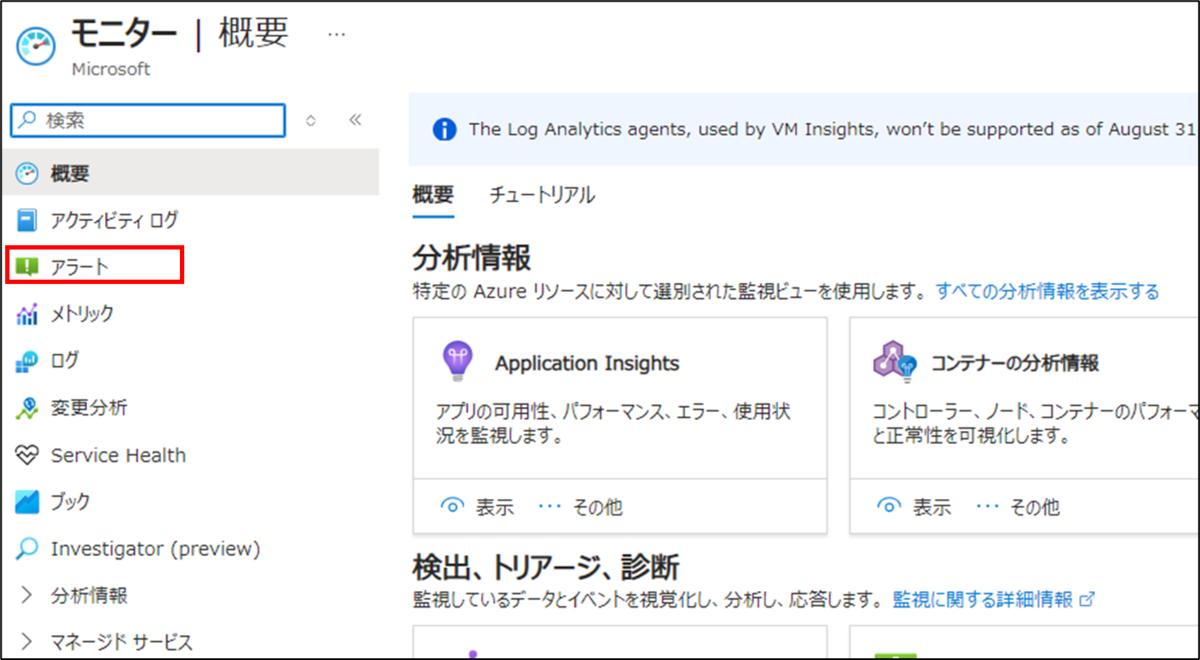Click the ブック workbook icon
Screen dimensions: 1200x660
(x=27, y=501)
